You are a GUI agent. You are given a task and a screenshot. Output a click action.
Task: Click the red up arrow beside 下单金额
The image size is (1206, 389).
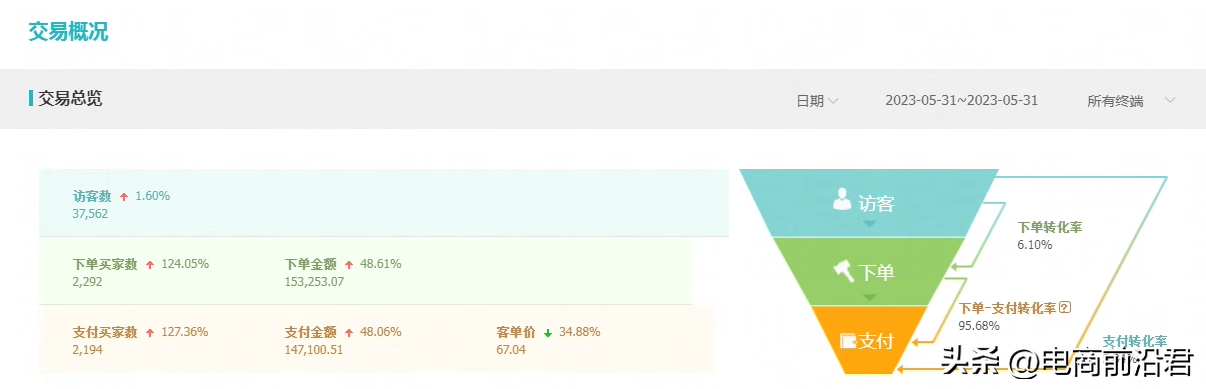[x=349, y=265]
